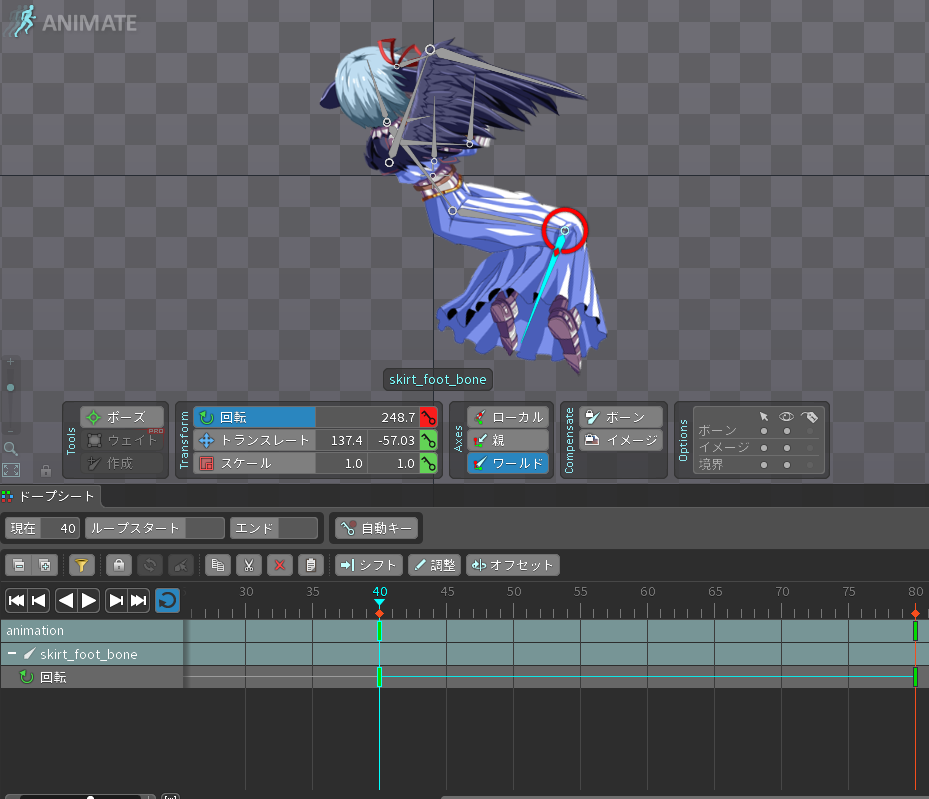The width and height of the screenshot is (929, 799).
Task: Jump to first frame playback button
Action: pyautogui.click(x=17, y=601)
